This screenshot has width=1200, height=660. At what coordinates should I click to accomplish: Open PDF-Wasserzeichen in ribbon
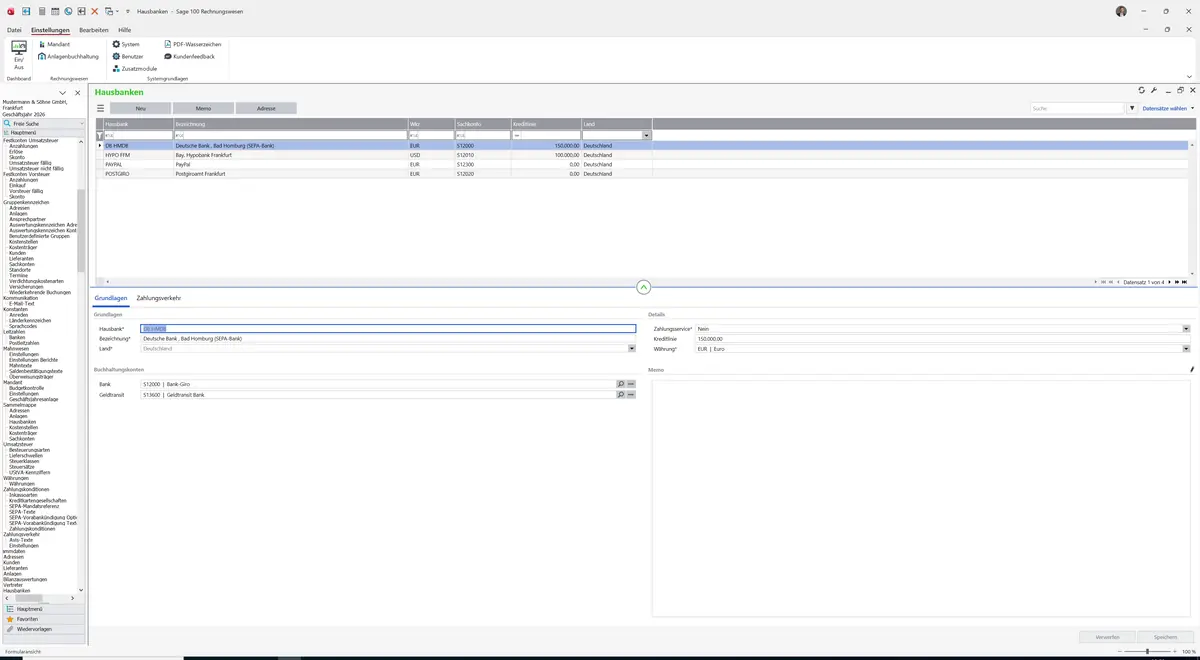click(193, 44)
